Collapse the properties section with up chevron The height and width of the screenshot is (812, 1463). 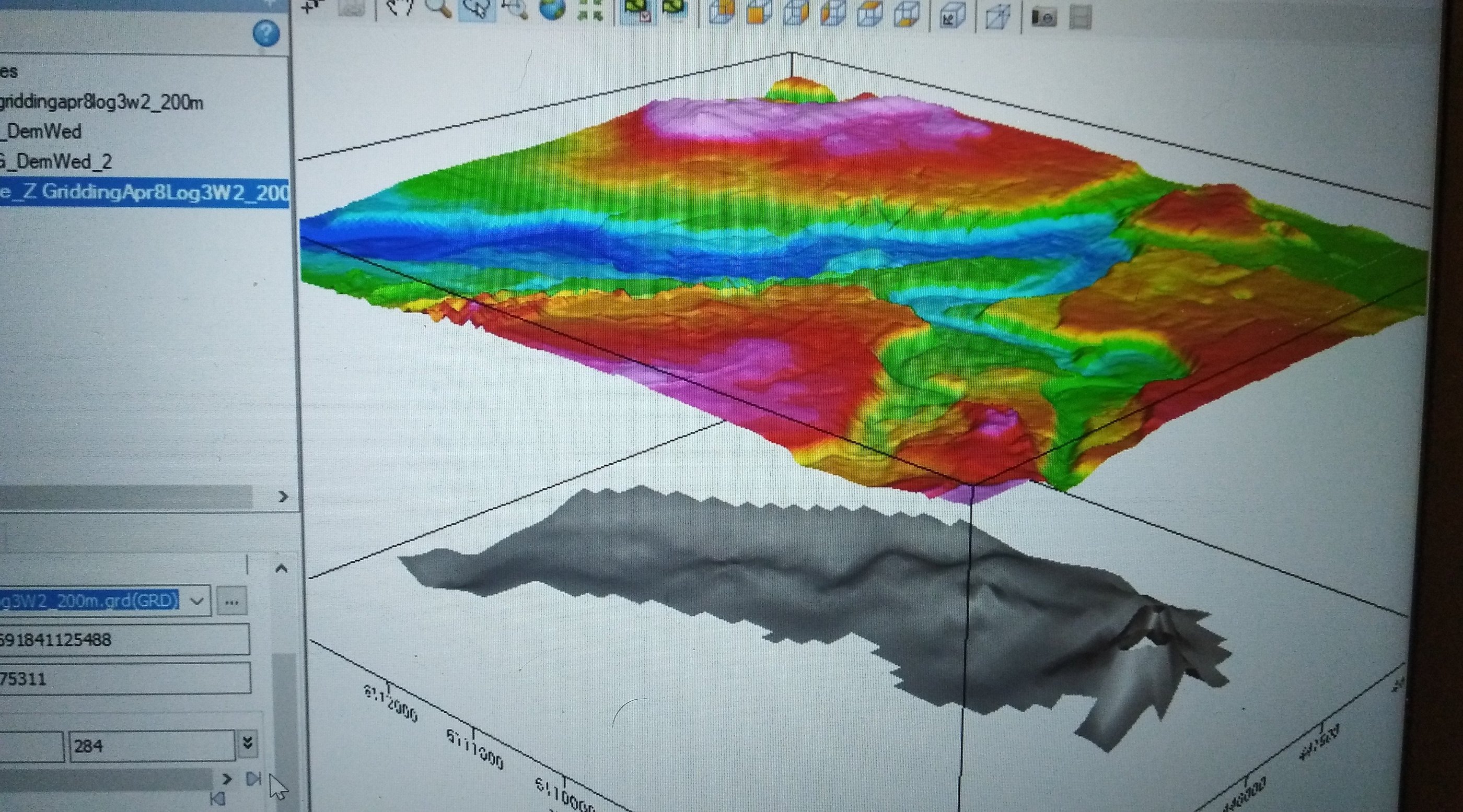pyautogui.click(x=281, y=569)
